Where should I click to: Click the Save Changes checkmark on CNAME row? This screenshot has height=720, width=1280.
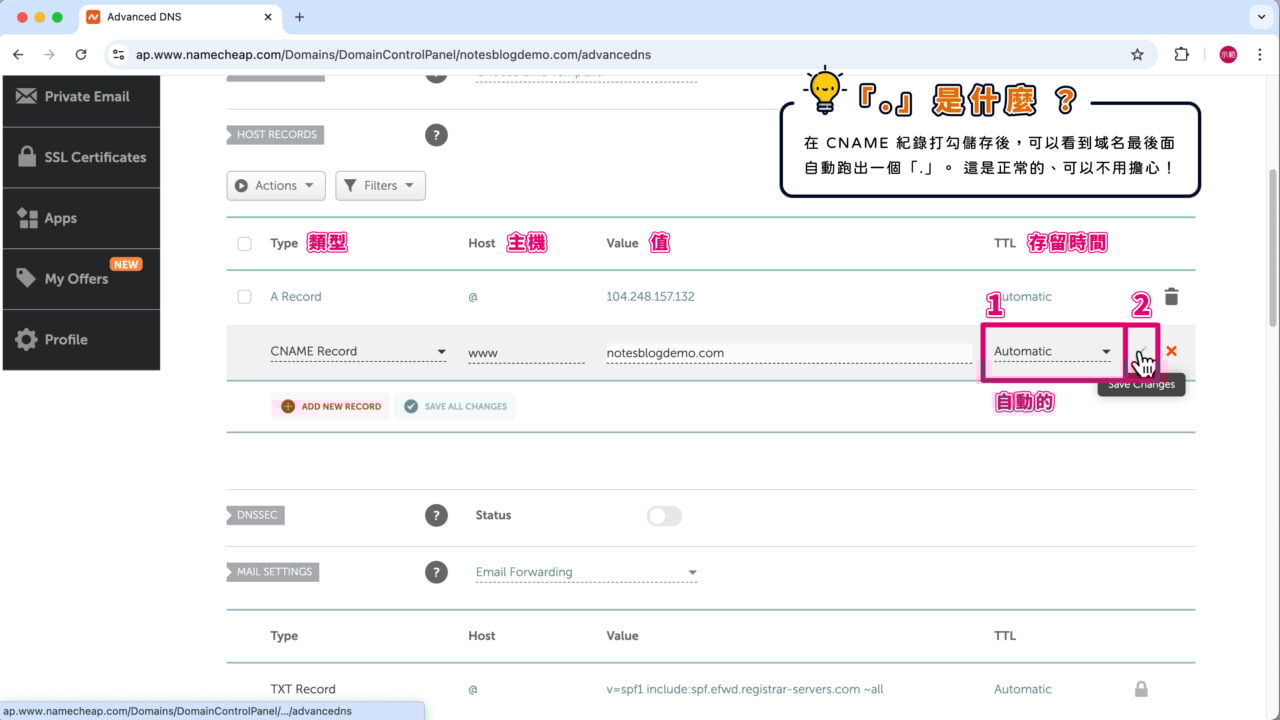tap(1141, 352)
